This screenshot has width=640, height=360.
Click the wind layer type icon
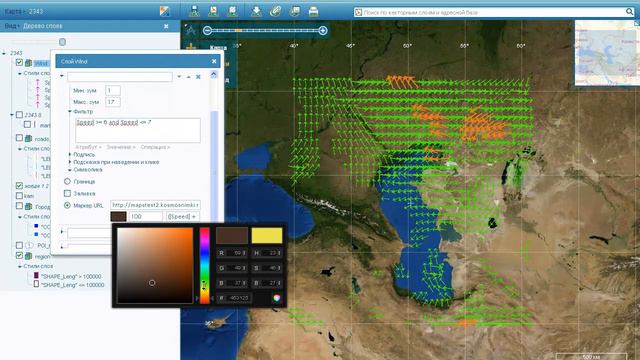pyautogui.click(x=29, y=63)
